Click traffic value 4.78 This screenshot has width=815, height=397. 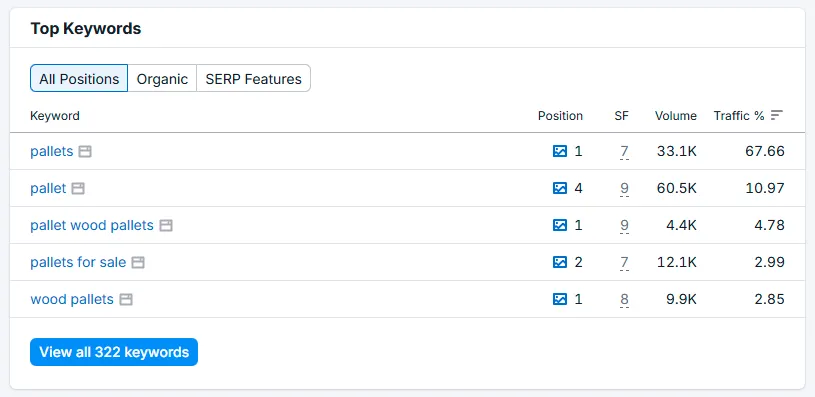769,225
